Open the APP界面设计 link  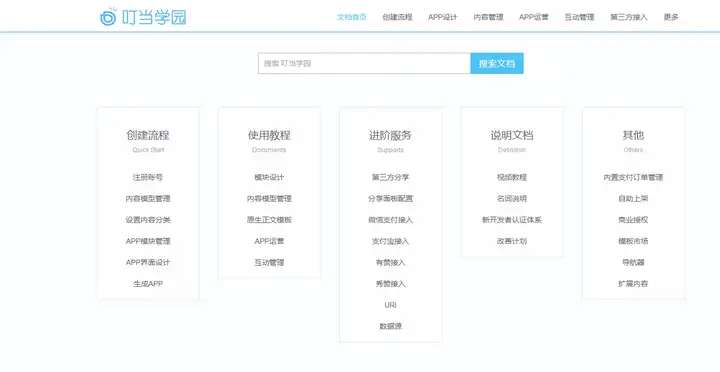pos(148,262)
